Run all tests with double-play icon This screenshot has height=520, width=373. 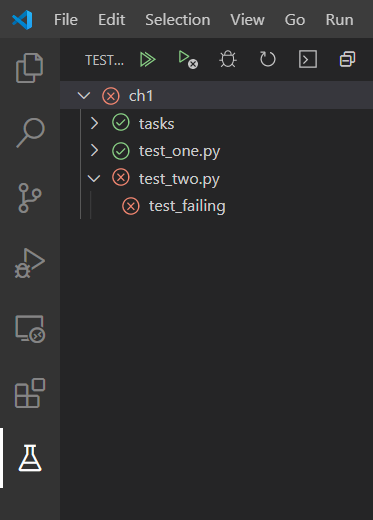click(x=148, y=60)
